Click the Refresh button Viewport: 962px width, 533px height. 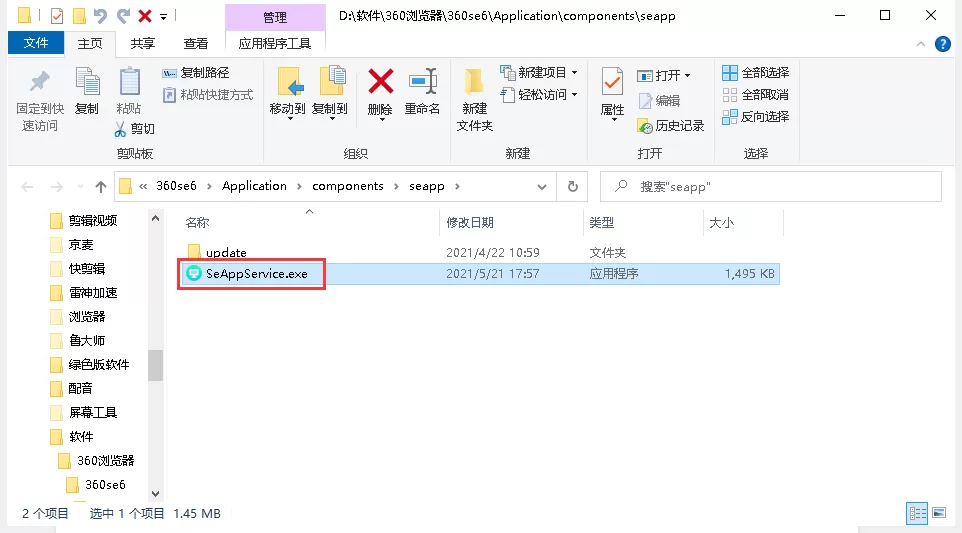[x=572, y=186]
